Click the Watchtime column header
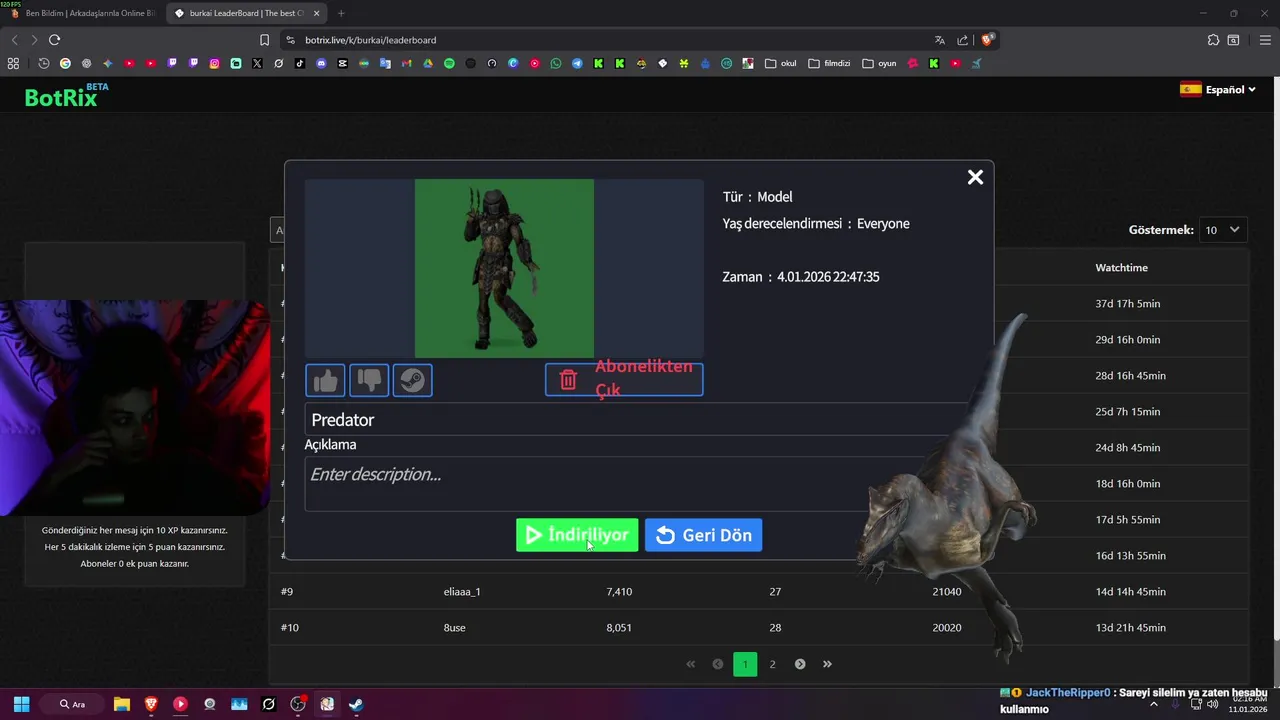 [x=1121, y=268]
